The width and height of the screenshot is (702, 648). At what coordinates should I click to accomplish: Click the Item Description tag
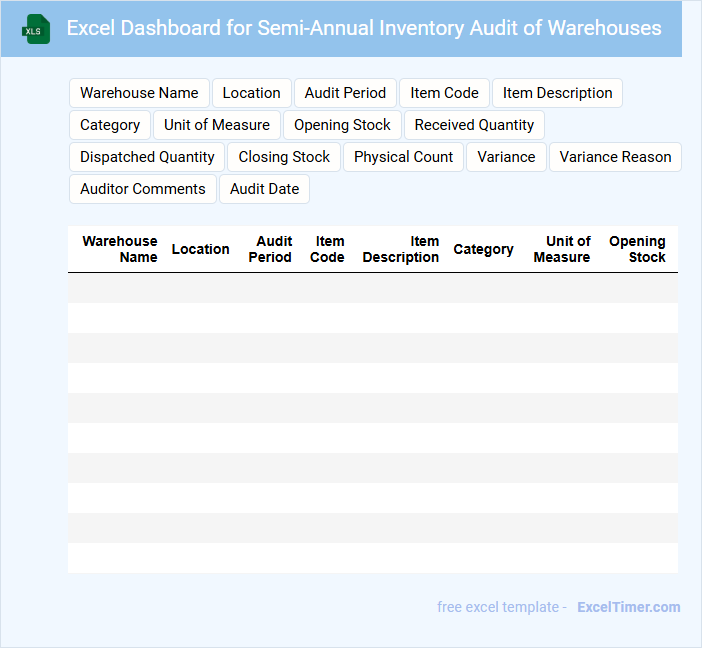[557, 93]
